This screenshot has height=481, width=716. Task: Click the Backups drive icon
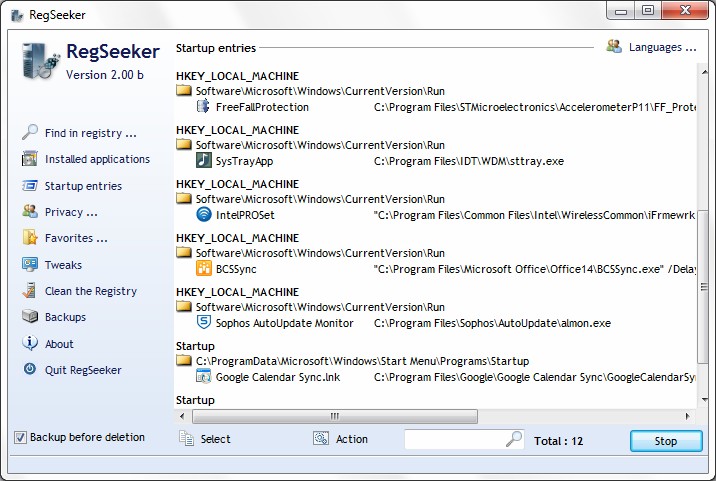[30, 317]
